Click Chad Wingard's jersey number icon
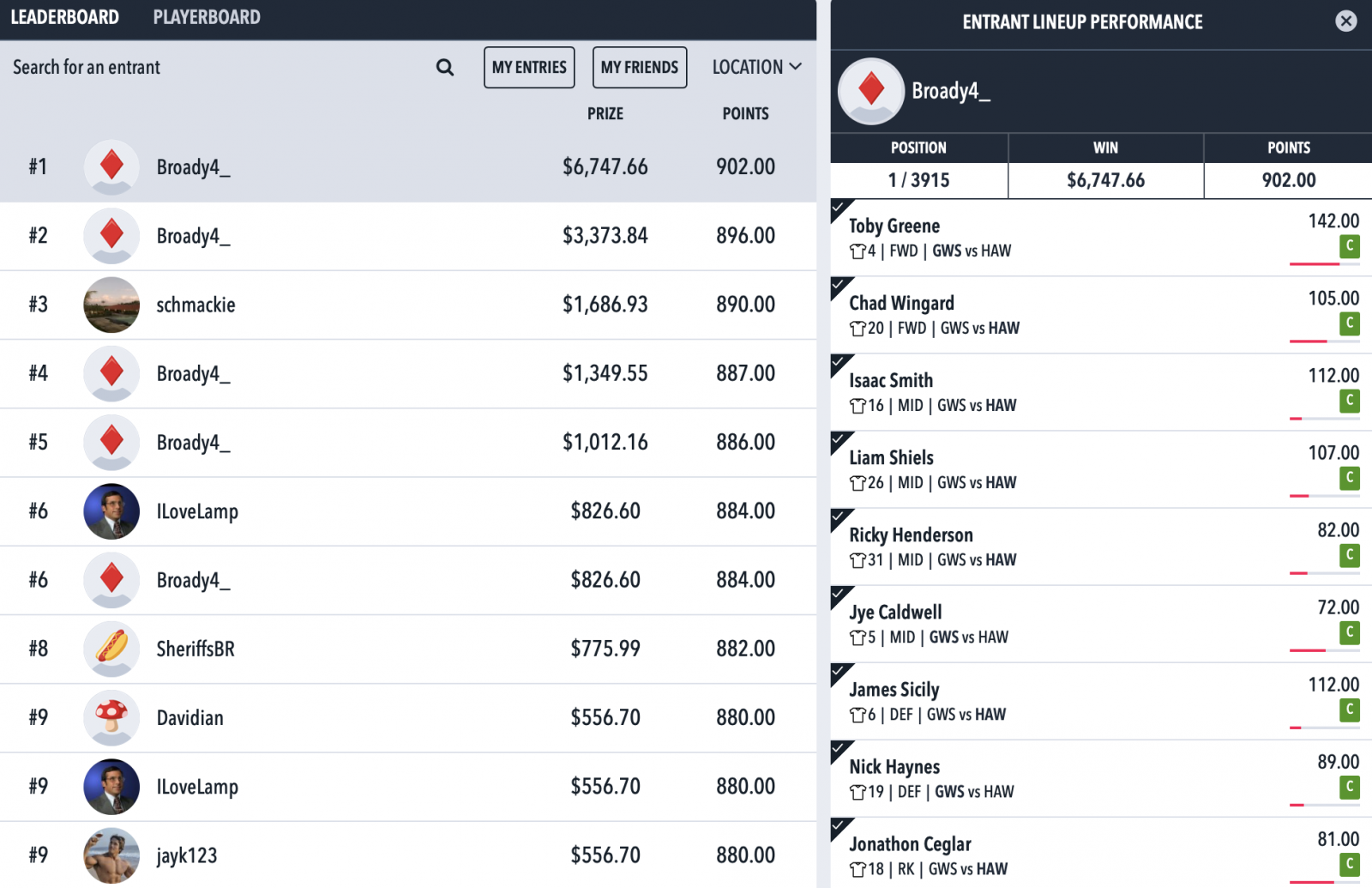Screen dimensions: 1372x888 click(x=857, y=329)
